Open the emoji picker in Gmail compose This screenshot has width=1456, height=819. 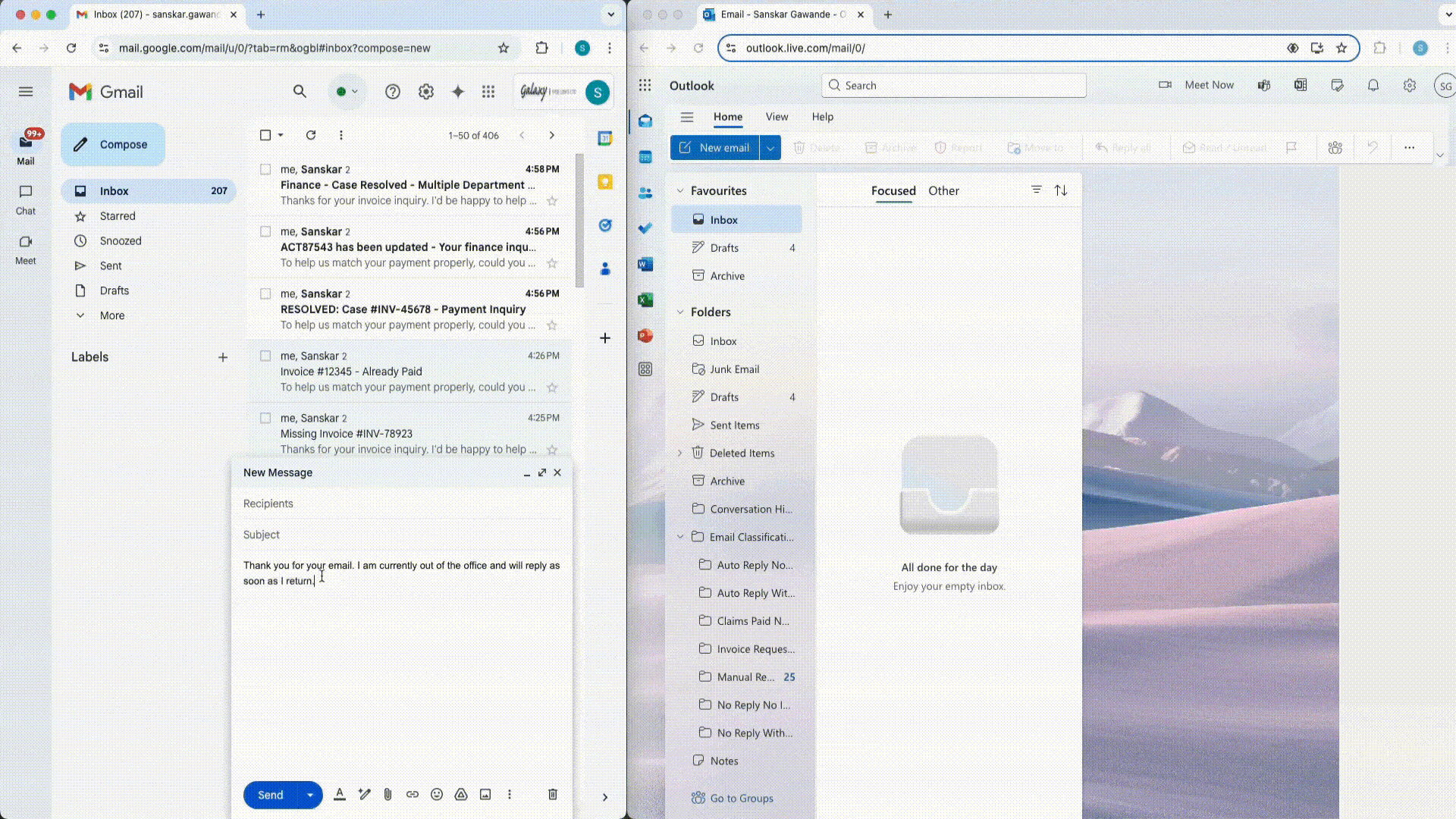437,795
